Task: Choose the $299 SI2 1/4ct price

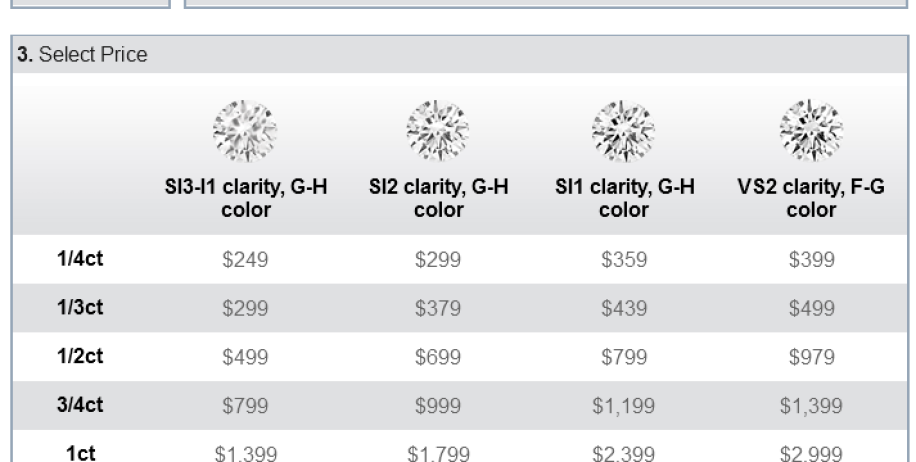Action: 438,259
